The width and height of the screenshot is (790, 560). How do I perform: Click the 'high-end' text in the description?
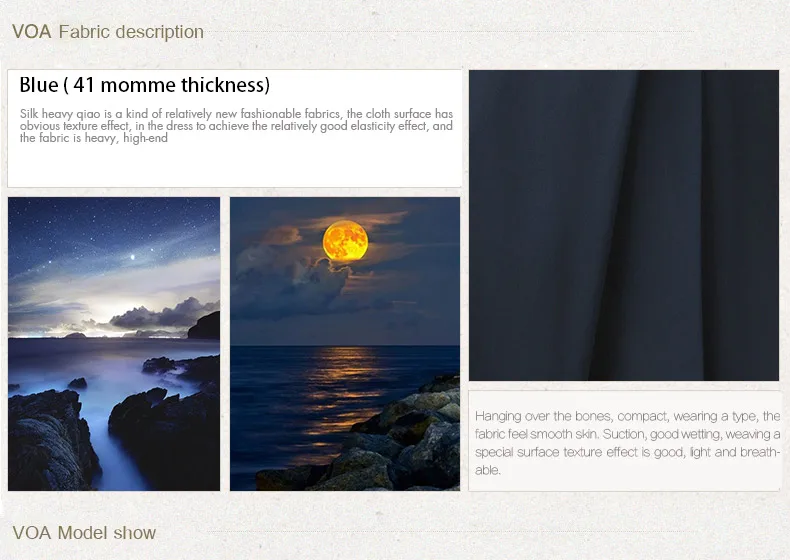(x=145, y=138)
